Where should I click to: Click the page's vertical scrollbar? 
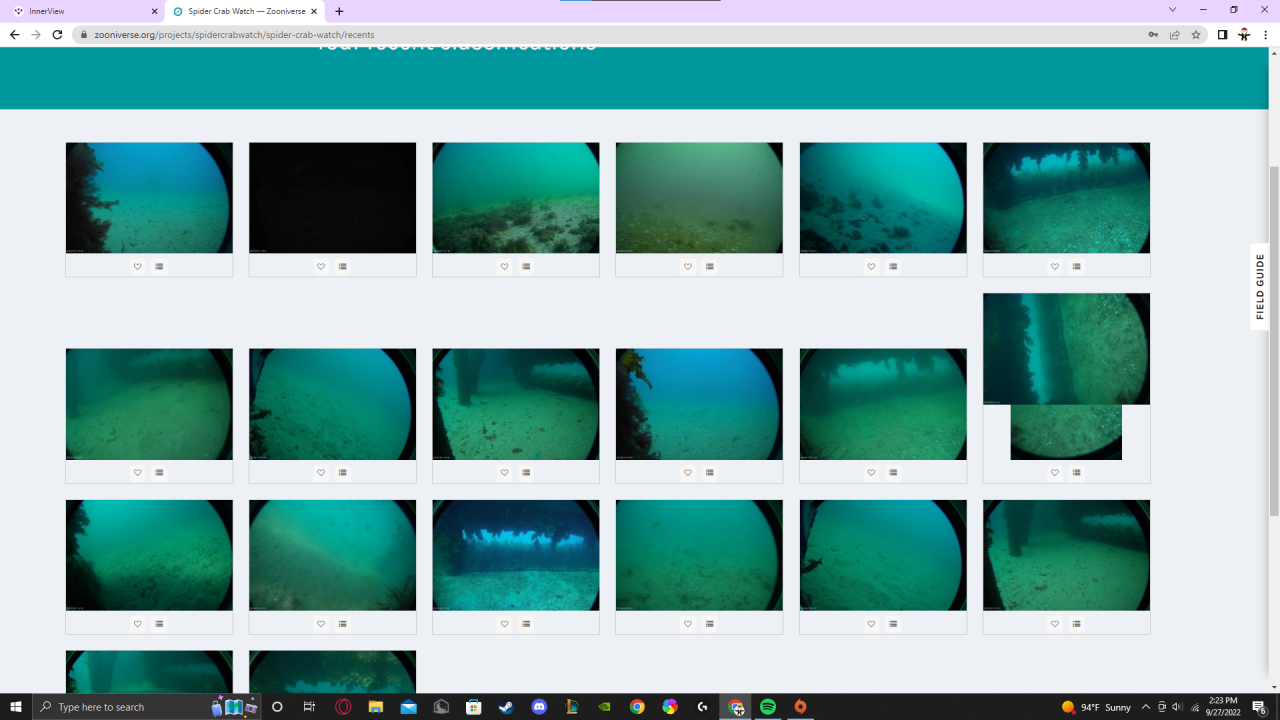(1273, 340)
